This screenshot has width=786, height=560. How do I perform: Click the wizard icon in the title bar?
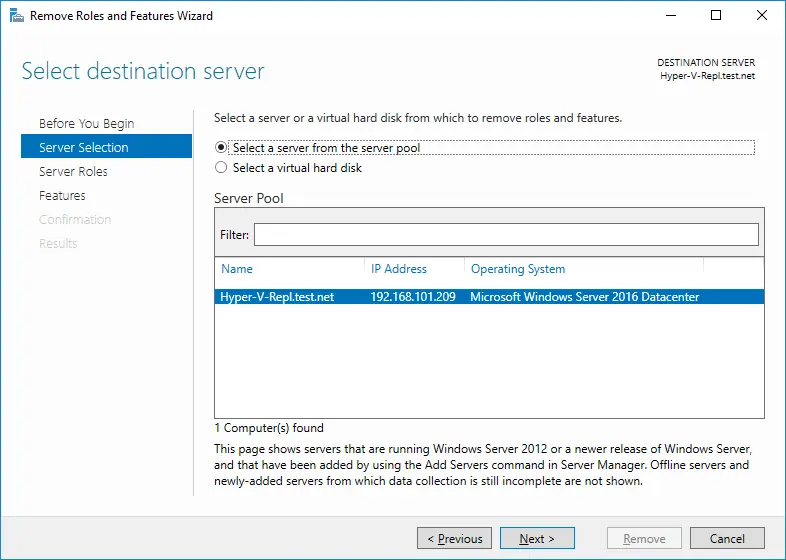coord(17,16)
